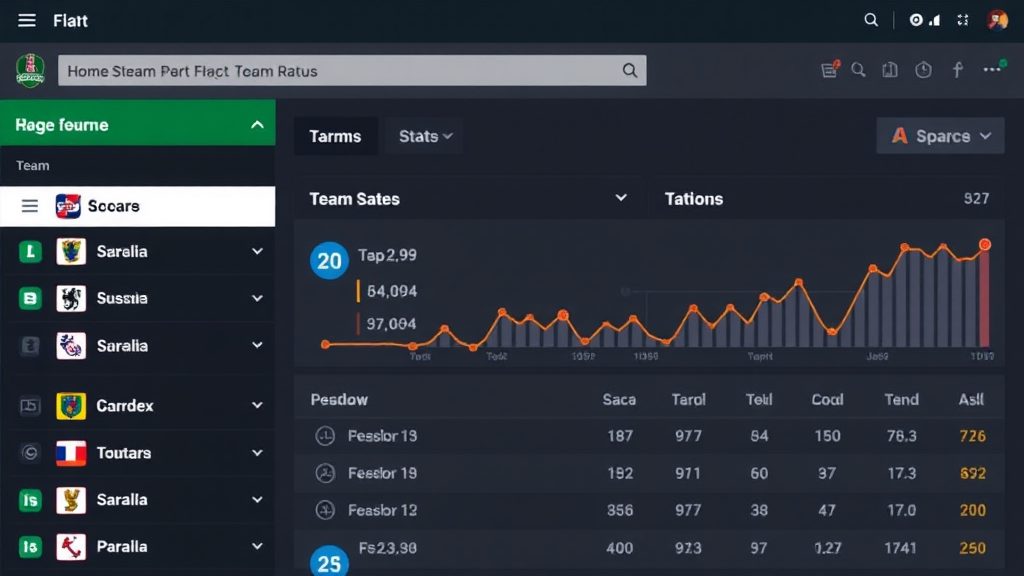
Task: Click the green team logo beside search field
Action: [x=30, y=71]
